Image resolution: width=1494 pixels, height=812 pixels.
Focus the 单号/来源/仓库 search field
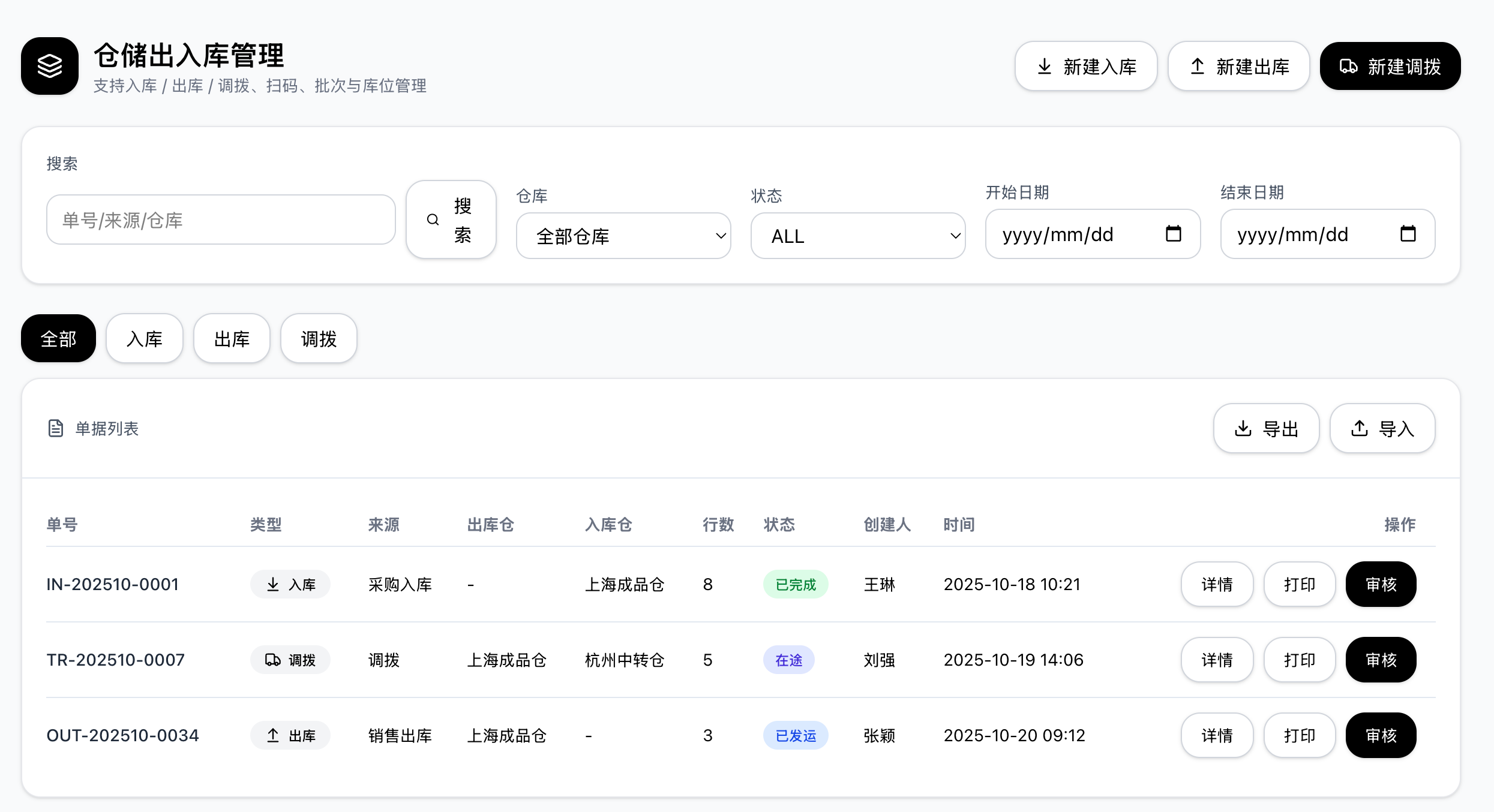221,220
